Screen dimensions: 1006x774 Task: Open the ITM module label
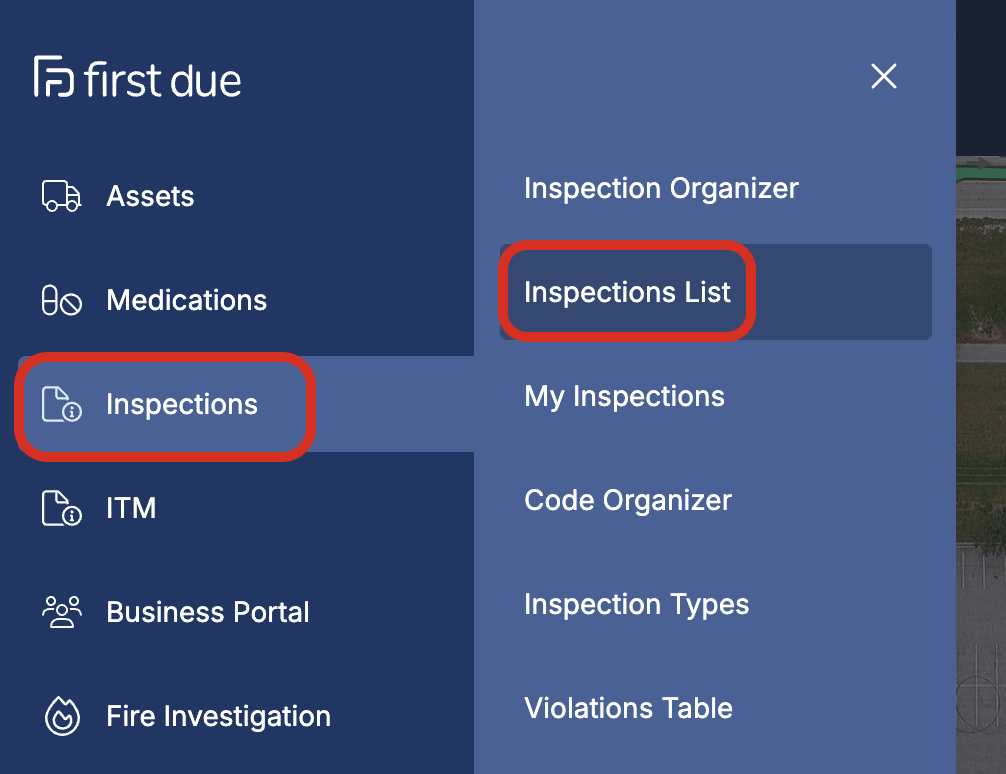(x=132, y=508)
